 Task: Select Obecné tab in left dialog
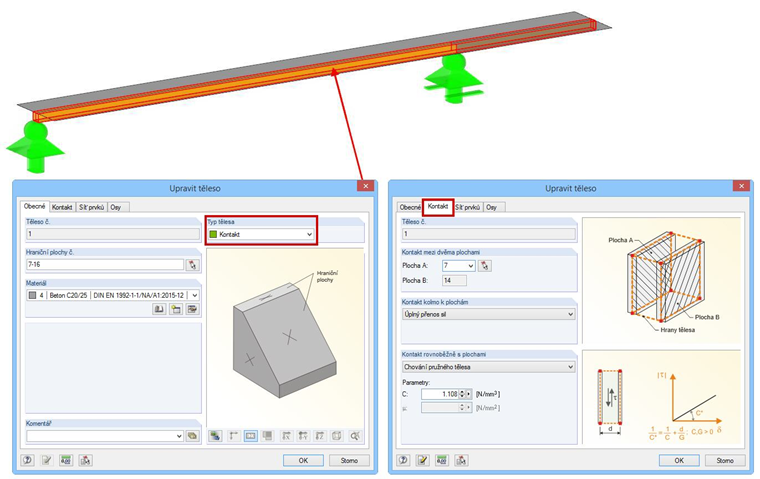35,206
